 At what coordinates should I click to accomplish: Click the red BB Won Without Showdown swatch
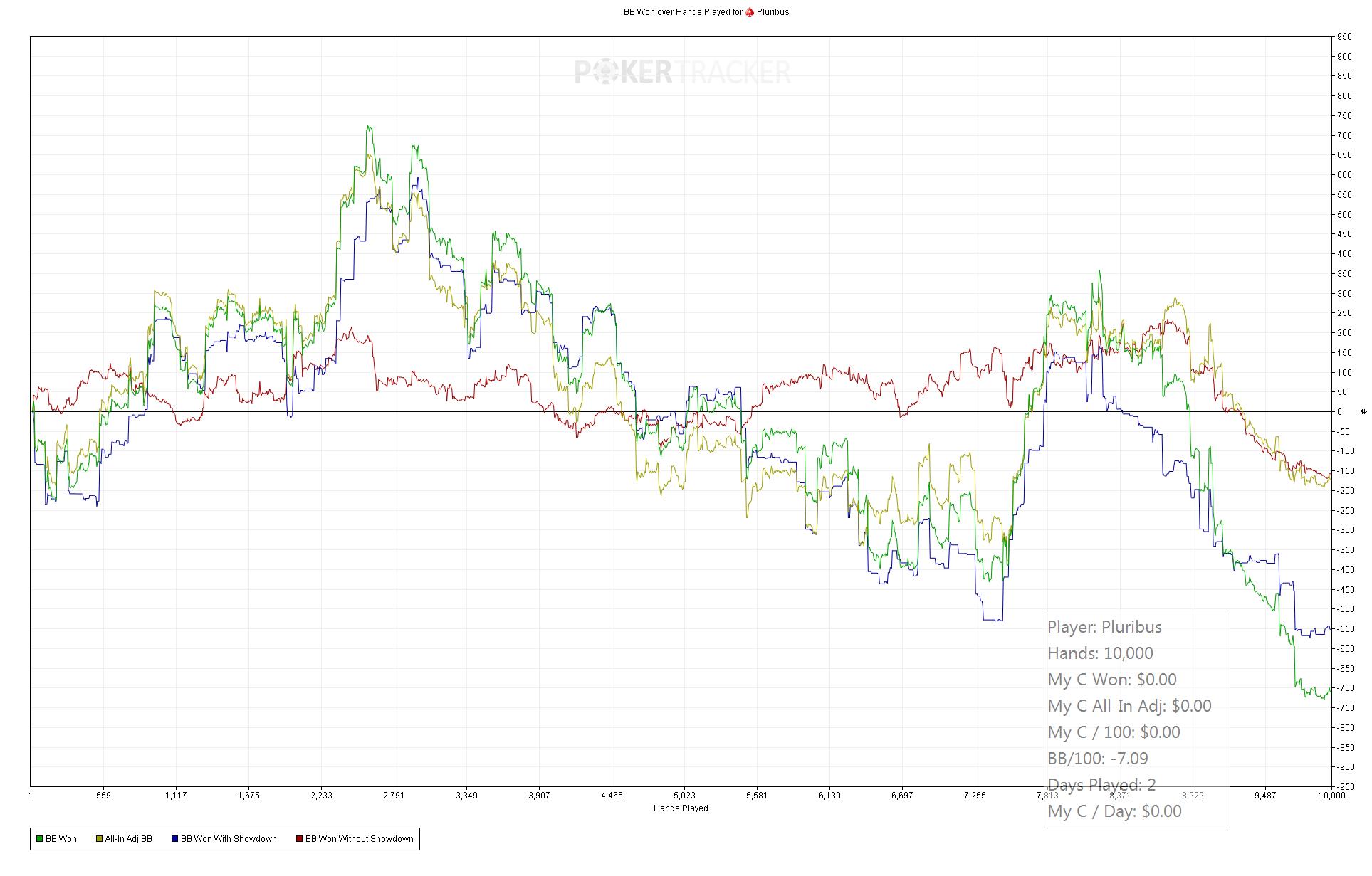tap(299, 839)
